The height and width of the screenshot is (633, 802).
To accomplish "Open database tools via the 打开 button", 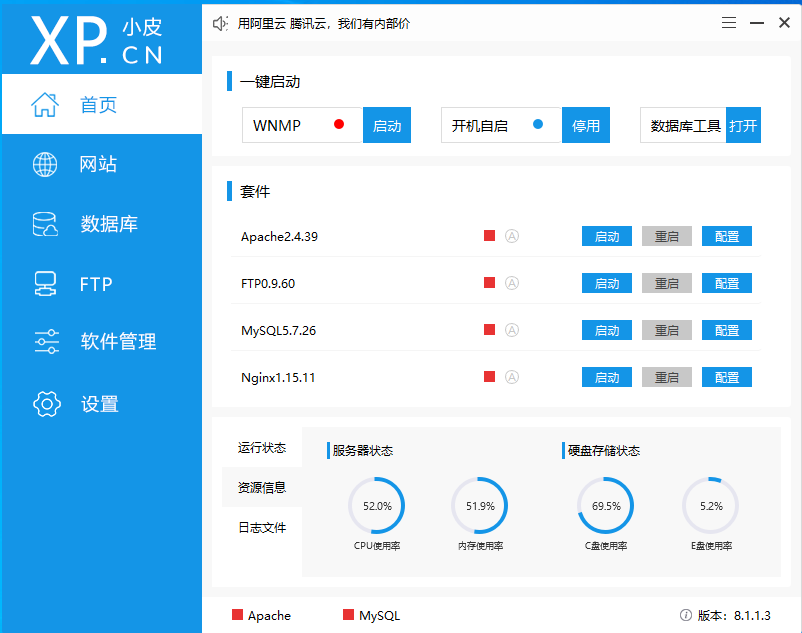I will pyautogui.click(x=743, y=125).
